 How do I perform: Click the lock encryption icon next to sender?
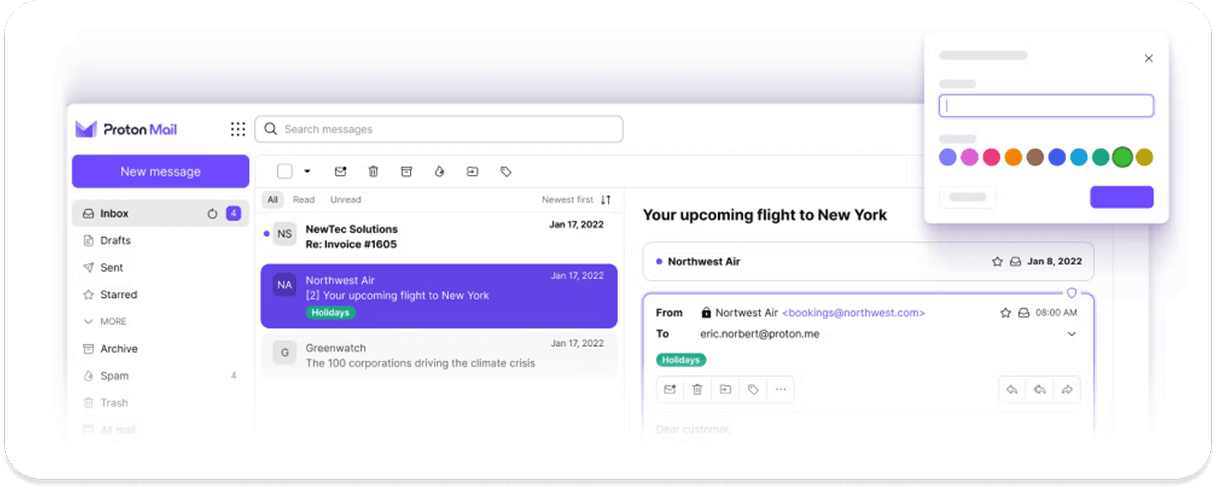pos(706,312)
